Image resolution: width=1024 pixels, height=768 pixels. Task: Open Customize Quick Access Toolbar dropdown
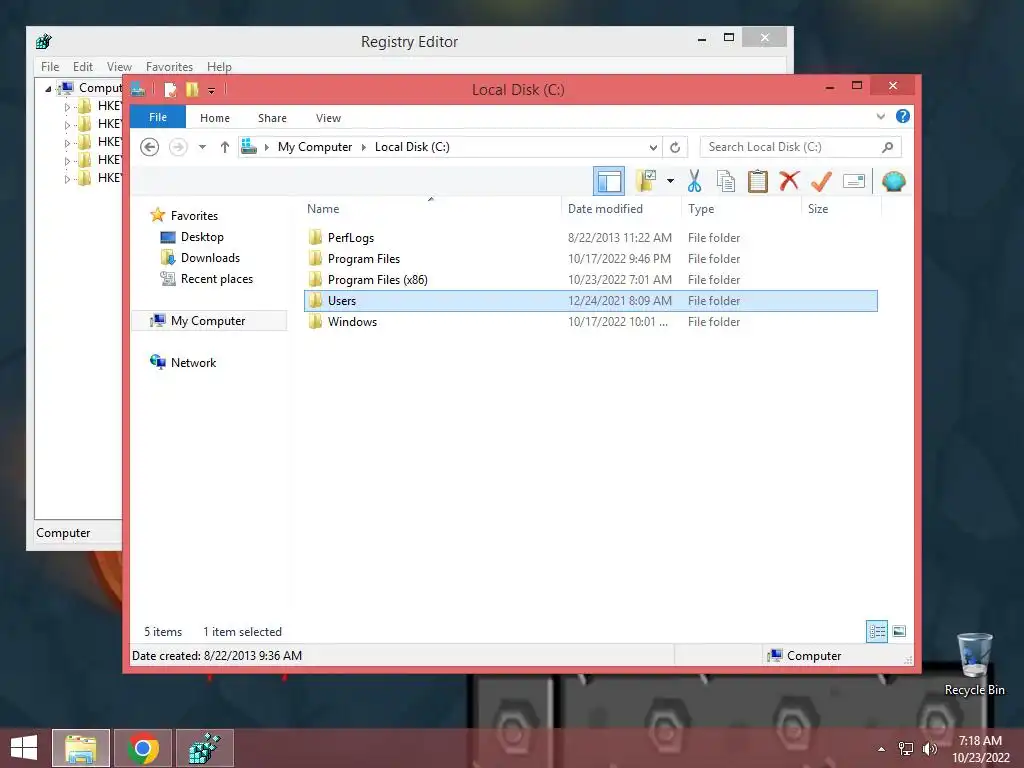click(x=212, y=90)
